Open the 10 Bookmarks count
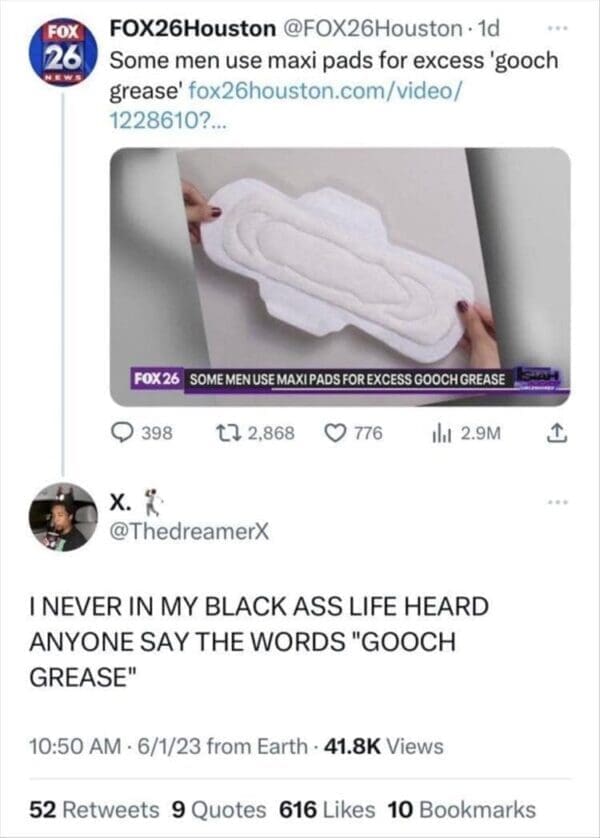 point(462,809)
